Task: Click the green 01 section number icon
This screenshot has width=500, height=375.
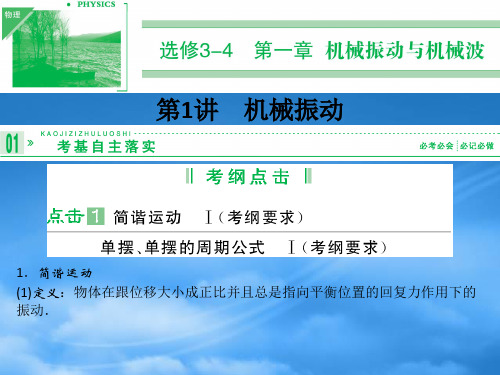Action: [x=12, y=143]
